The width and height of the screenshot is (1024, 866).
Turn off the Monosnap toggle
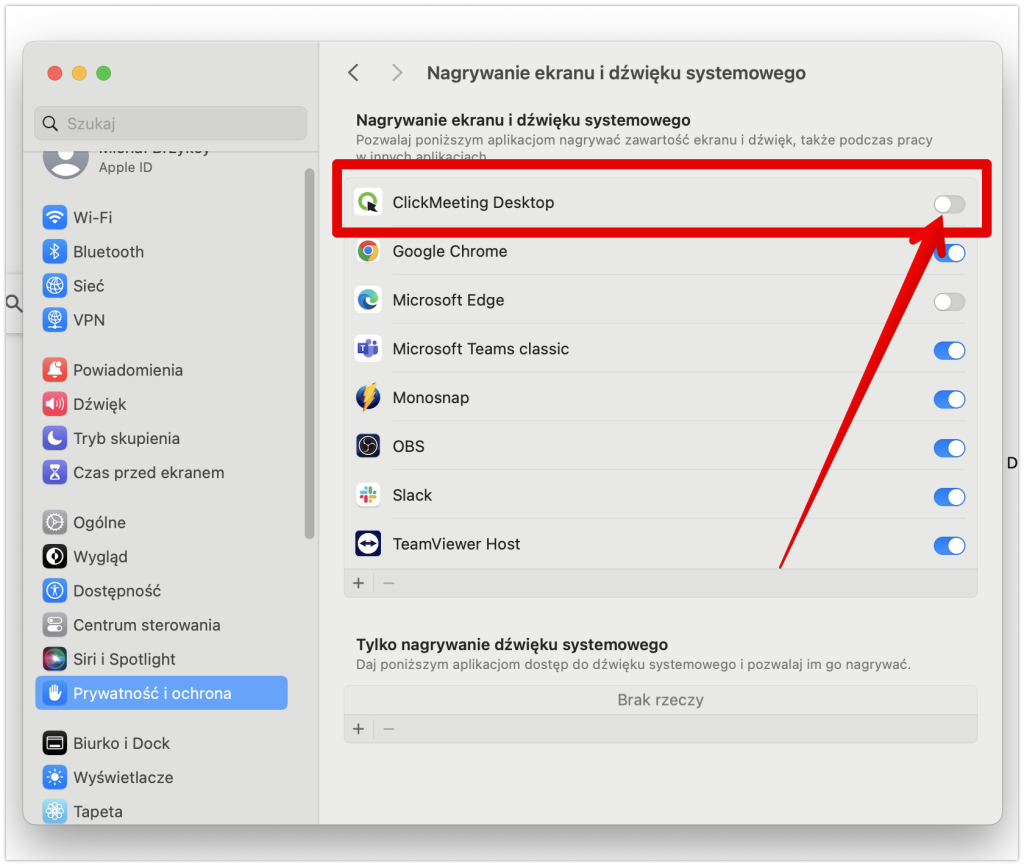click(x=950, y=399)
